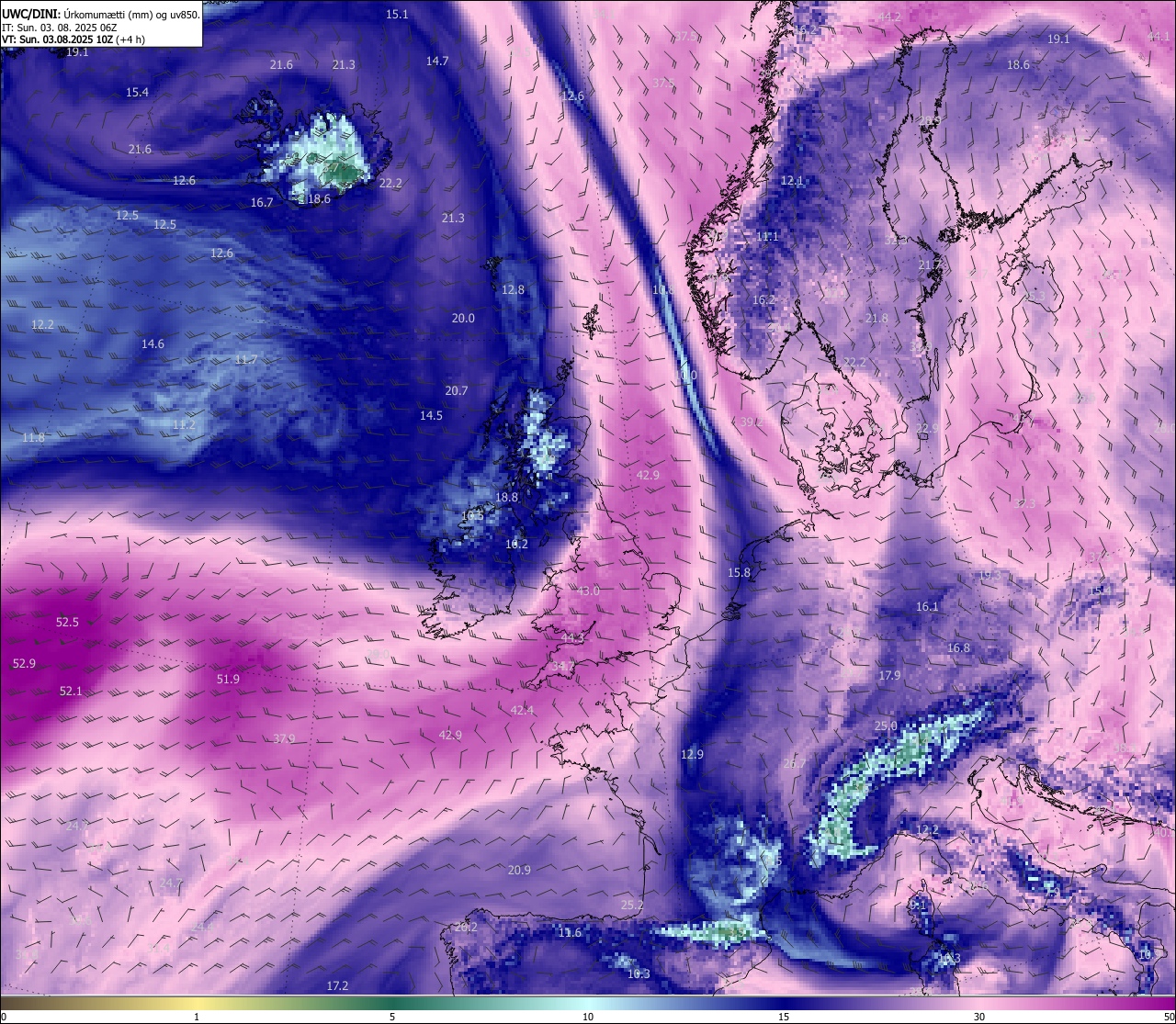Click the 16.7 value near Iceland
This screenshot has height=1024, width=1176.
pyautogui.click(x=262, y=202)
